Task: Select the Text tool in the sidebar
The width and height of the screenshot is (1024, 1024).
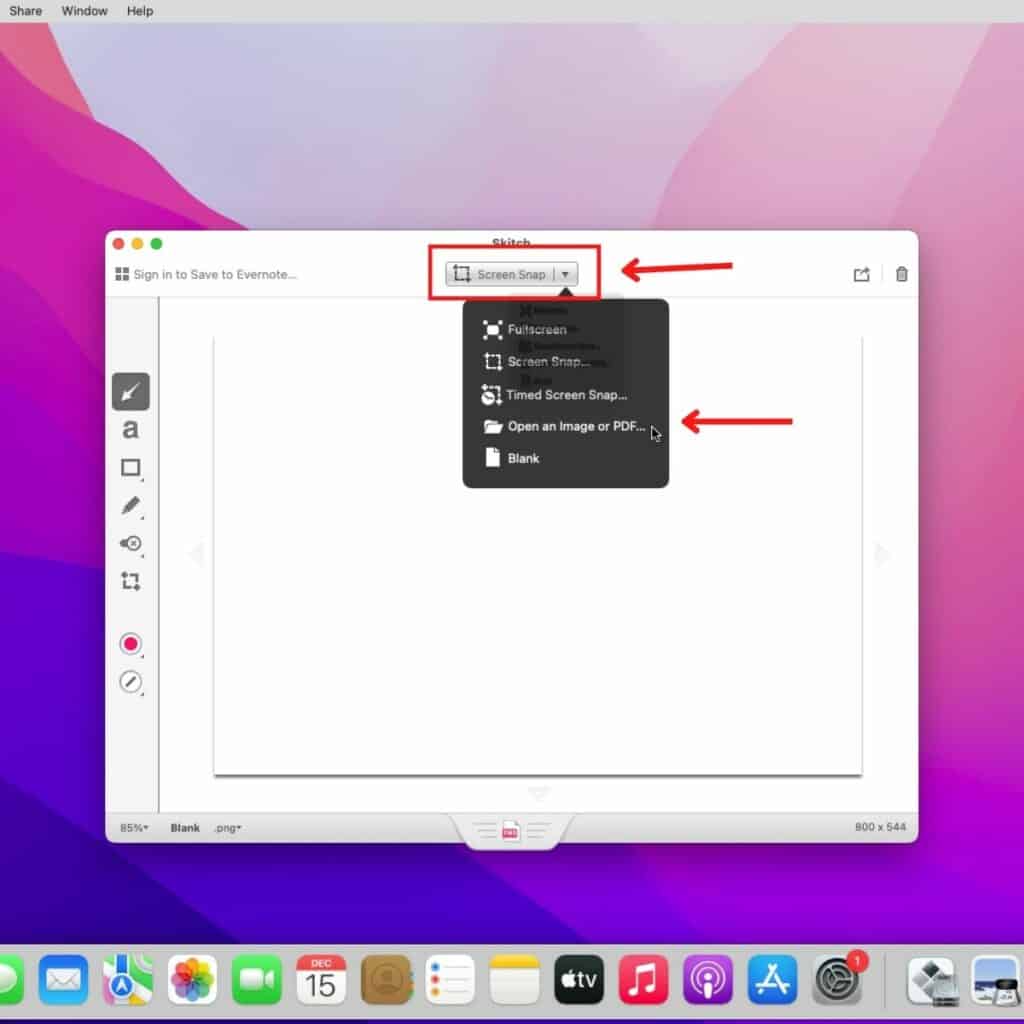Action: coord(131,429)
